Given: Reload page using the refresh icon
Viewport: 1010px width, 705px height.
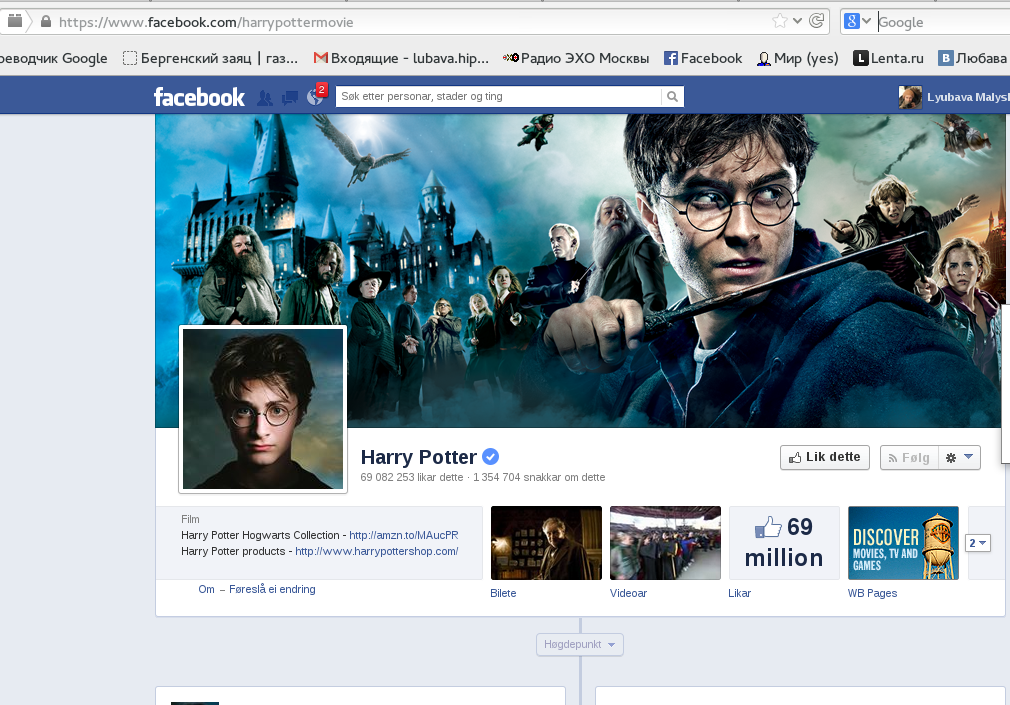Looking at the screenshot, I should [817, 21].
